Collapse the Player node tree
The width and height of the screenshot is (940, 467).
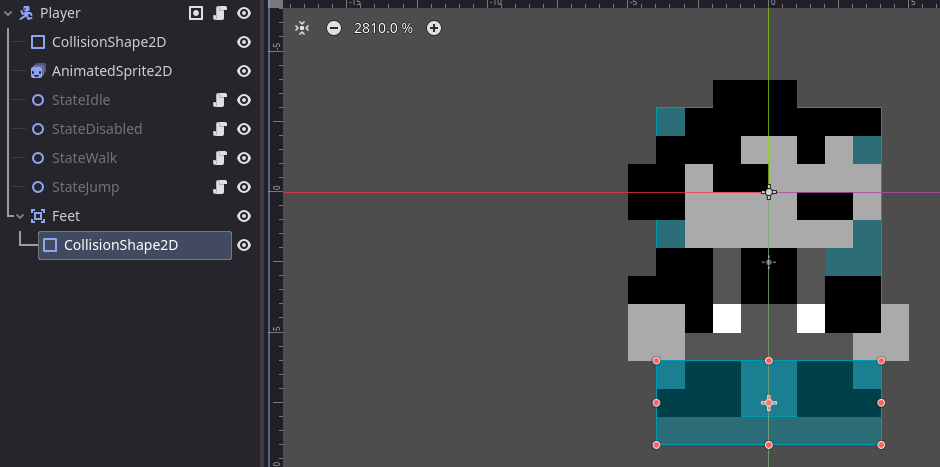(x=8, y=13)
